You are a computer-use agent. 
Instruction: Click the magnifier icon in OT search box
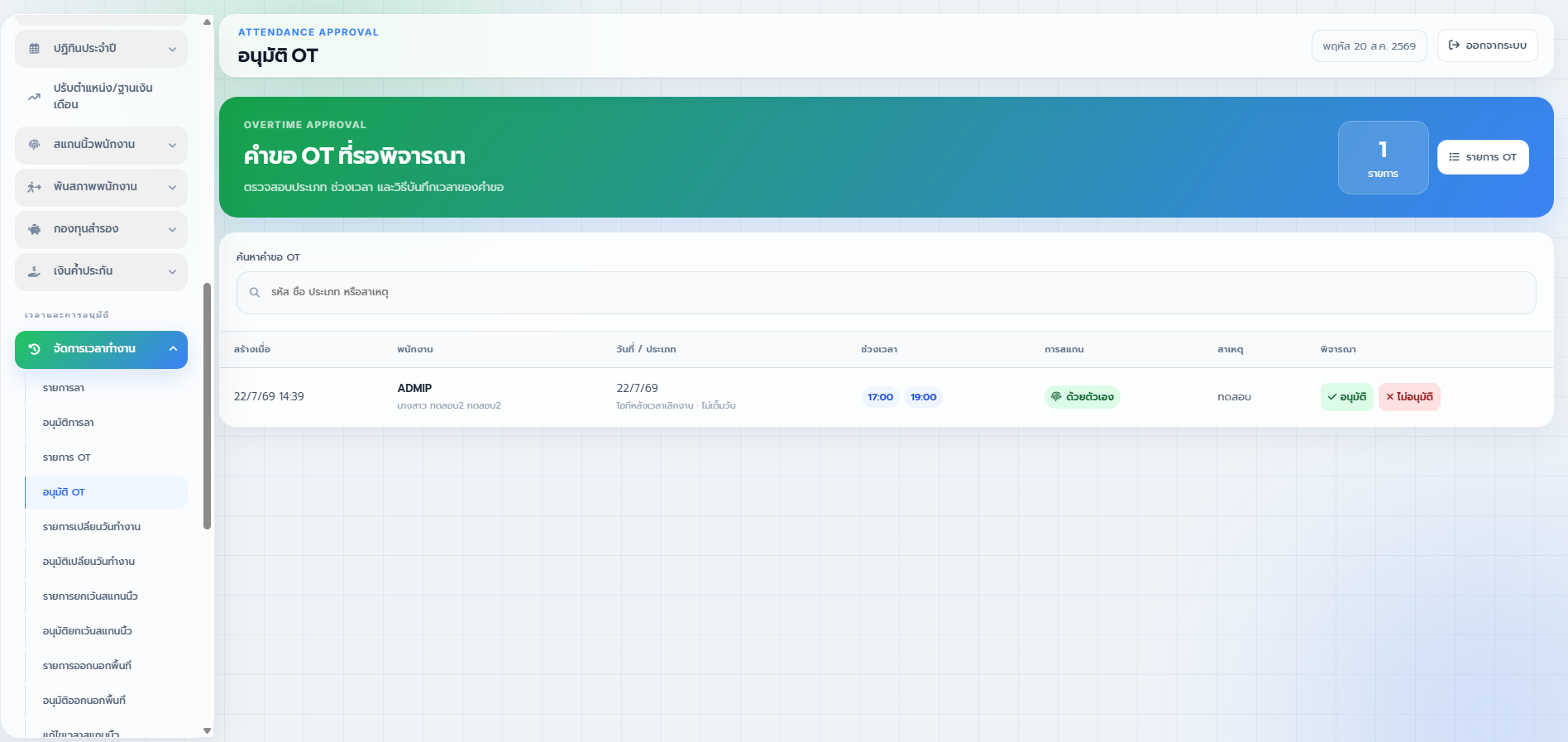tap(255, 292)
